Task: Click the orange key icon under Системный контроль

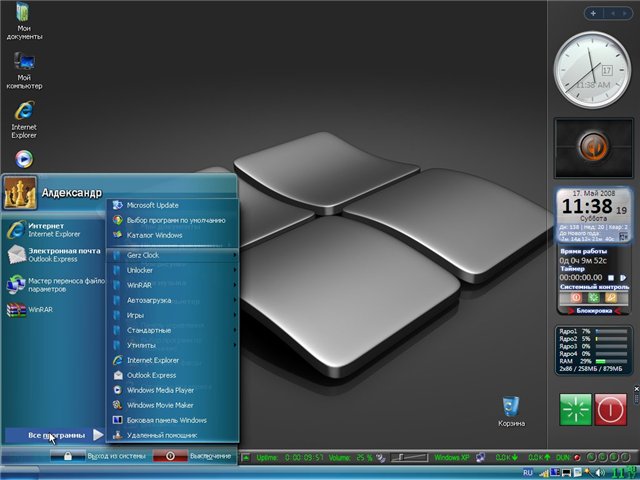Action: (x=611, y=298)
